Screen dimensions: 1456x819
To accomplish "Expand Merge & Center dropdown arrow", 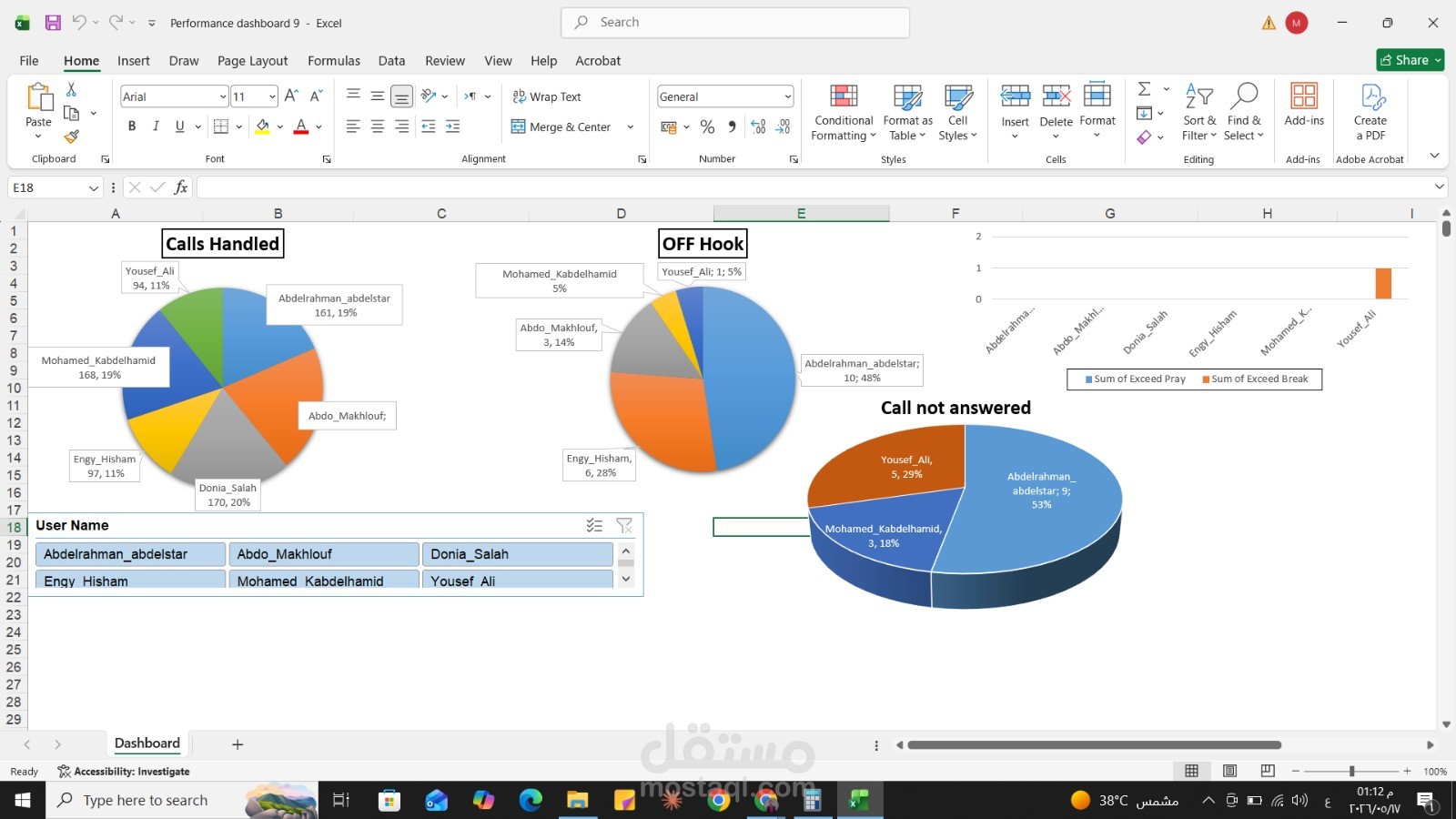I will click(x=630, y=127).
